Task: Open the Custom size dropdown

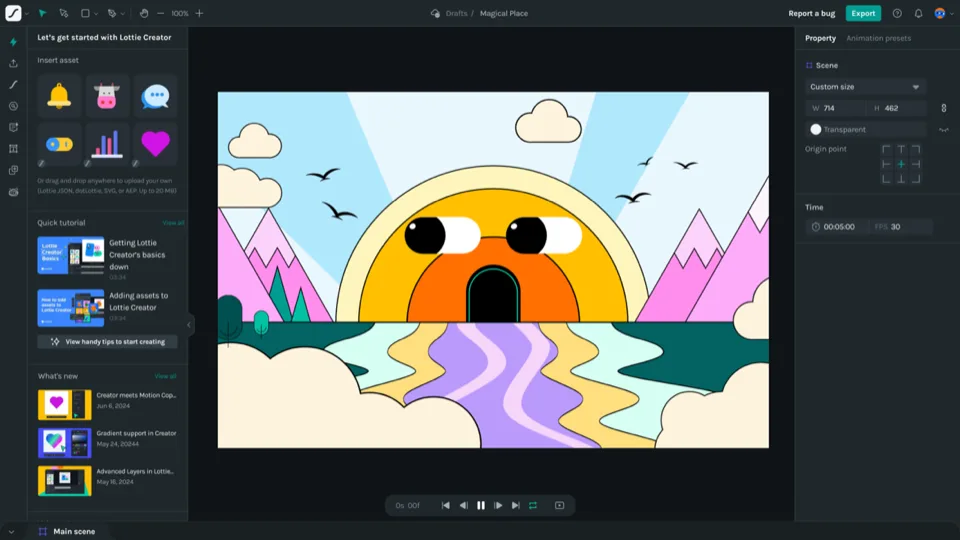Action: click(x=865, y=87)
